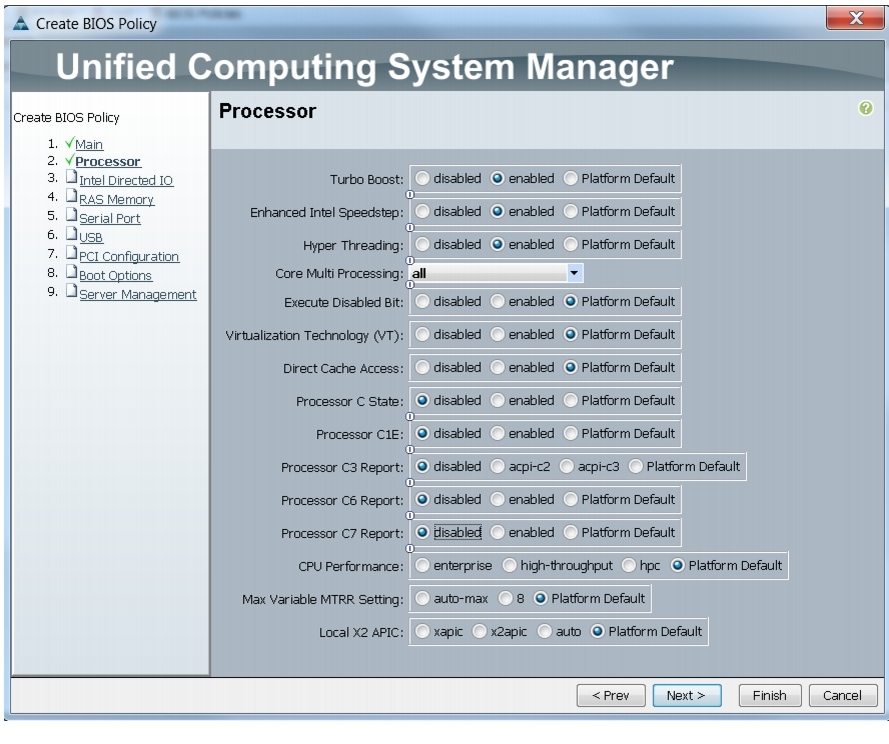Click the page icon beside Server Management

coord(71,291)
